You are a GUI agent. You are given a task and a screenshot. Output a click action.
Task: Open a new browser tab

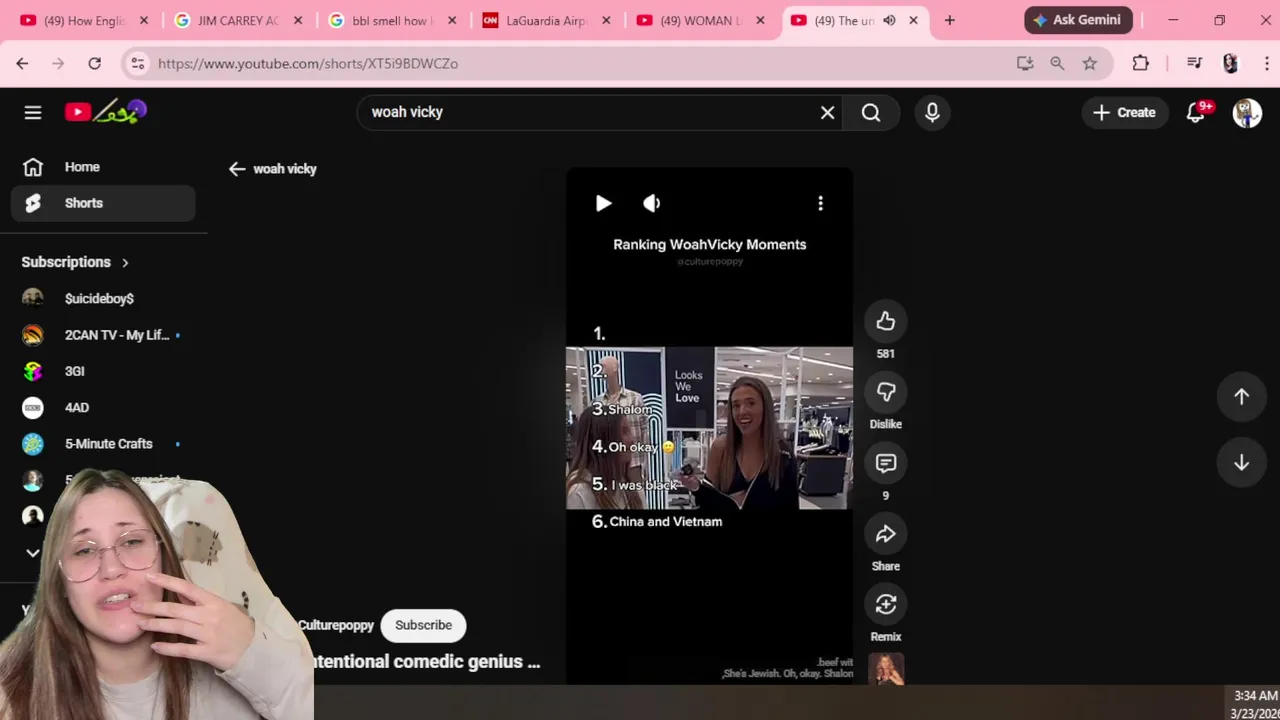click(x=949, y=20)
